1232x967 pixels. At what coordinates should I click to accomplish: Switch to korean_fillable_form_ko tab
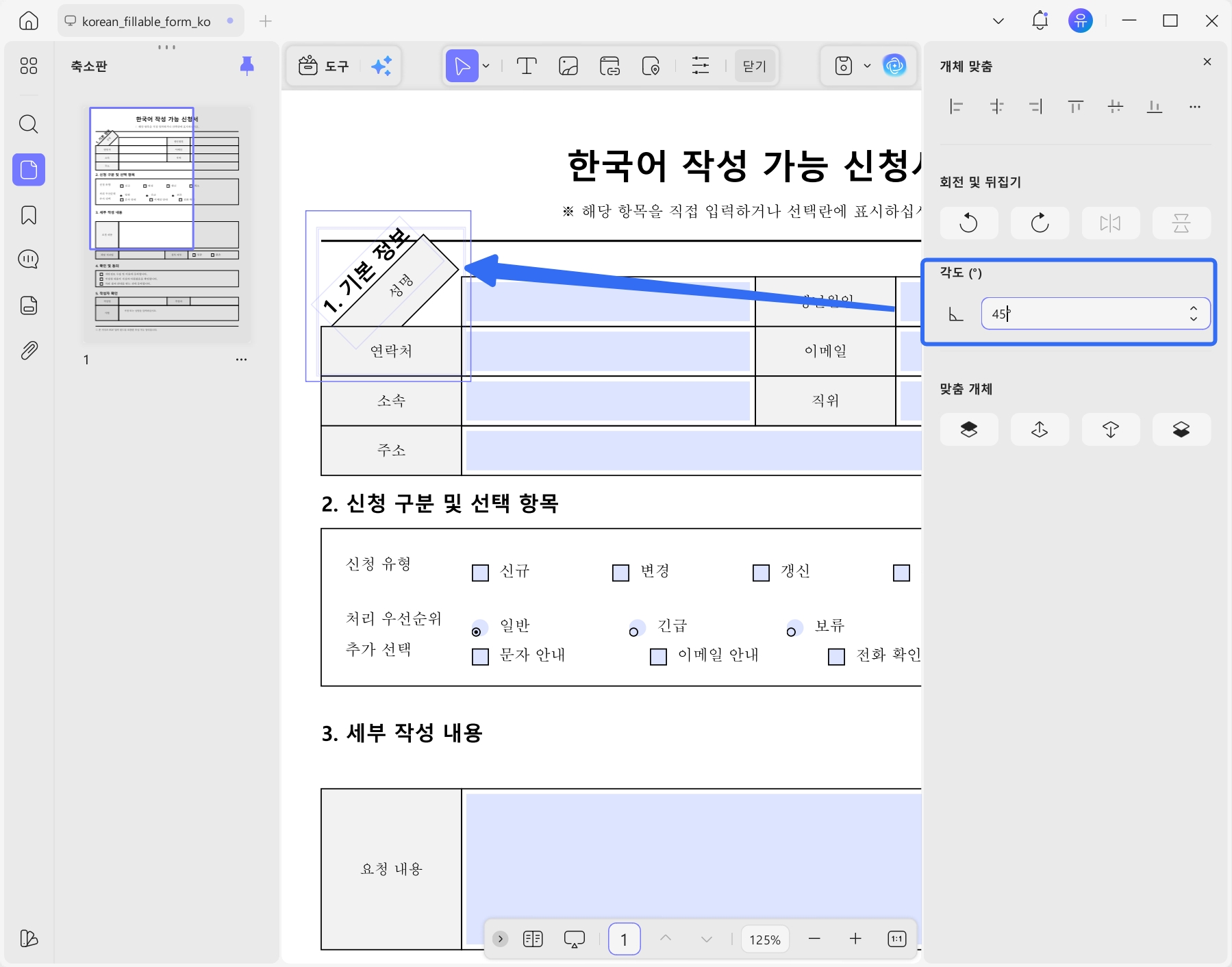click(150, 21)
